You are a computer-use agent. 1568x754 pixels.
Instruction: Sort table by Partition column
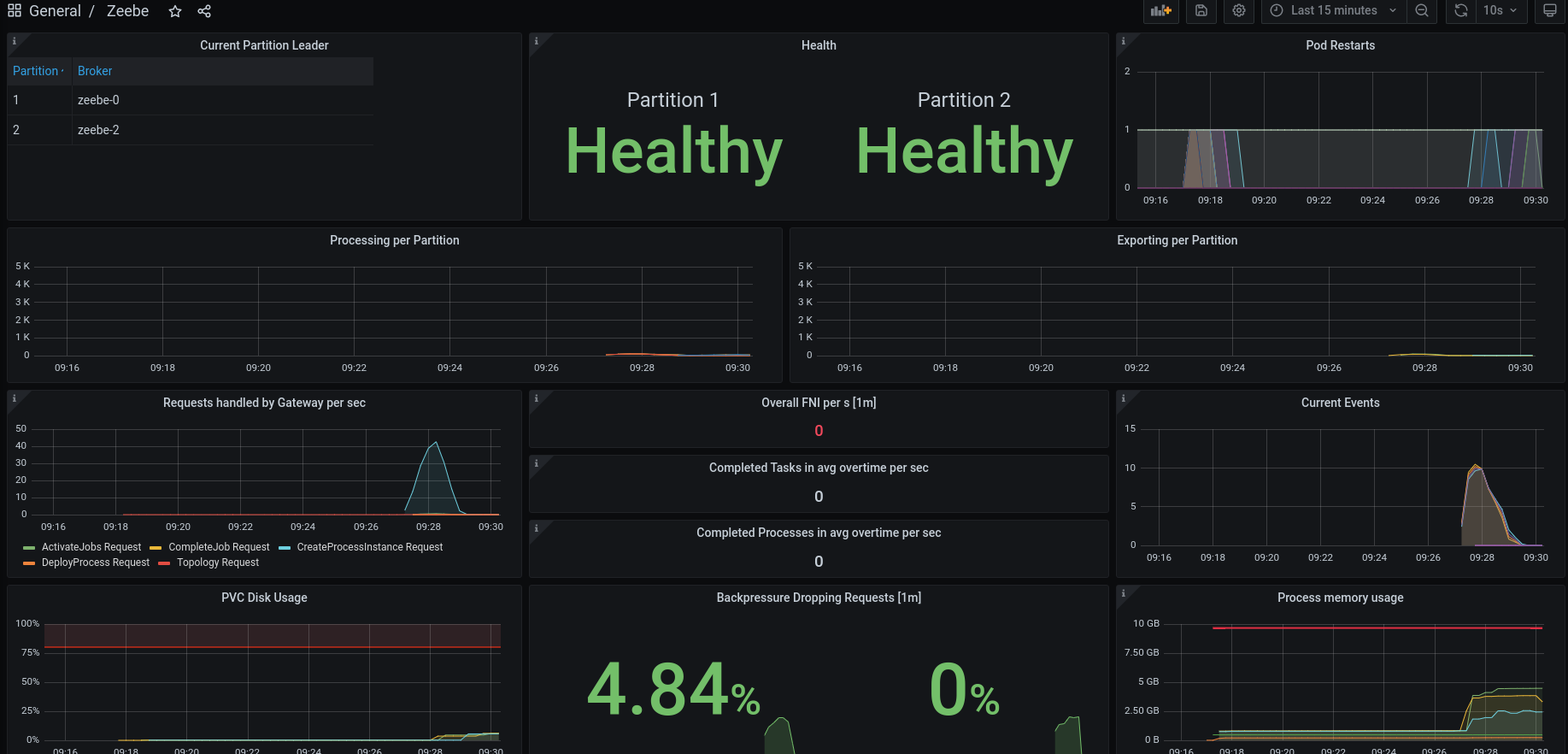pyautogui.click(x=39, y=71)
